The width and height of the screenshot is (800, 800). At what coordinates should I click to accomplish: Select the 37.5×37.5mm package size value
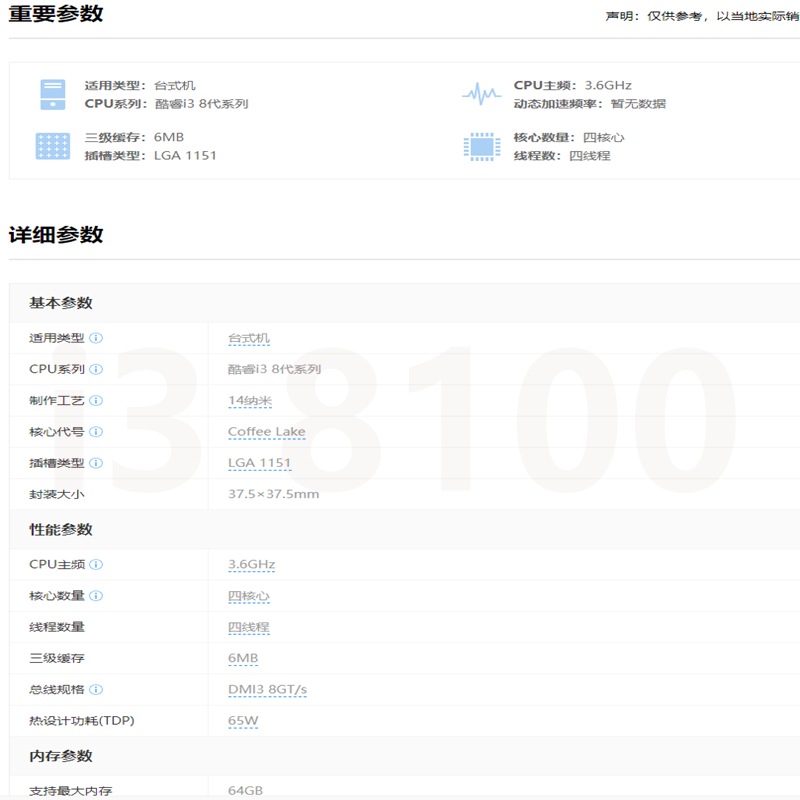click(x=273, y=494)
